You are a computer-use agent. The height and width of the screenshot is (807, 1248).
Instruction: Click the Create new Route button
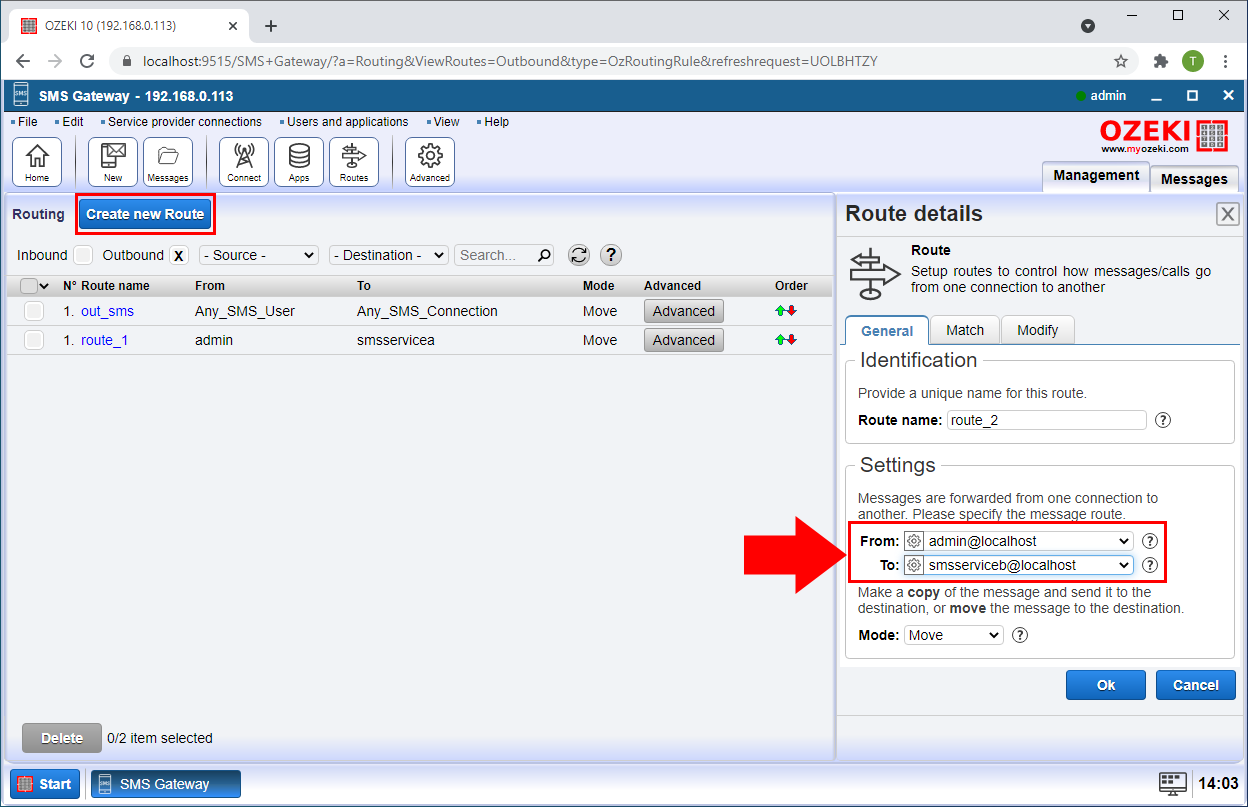tap(145, 214)
